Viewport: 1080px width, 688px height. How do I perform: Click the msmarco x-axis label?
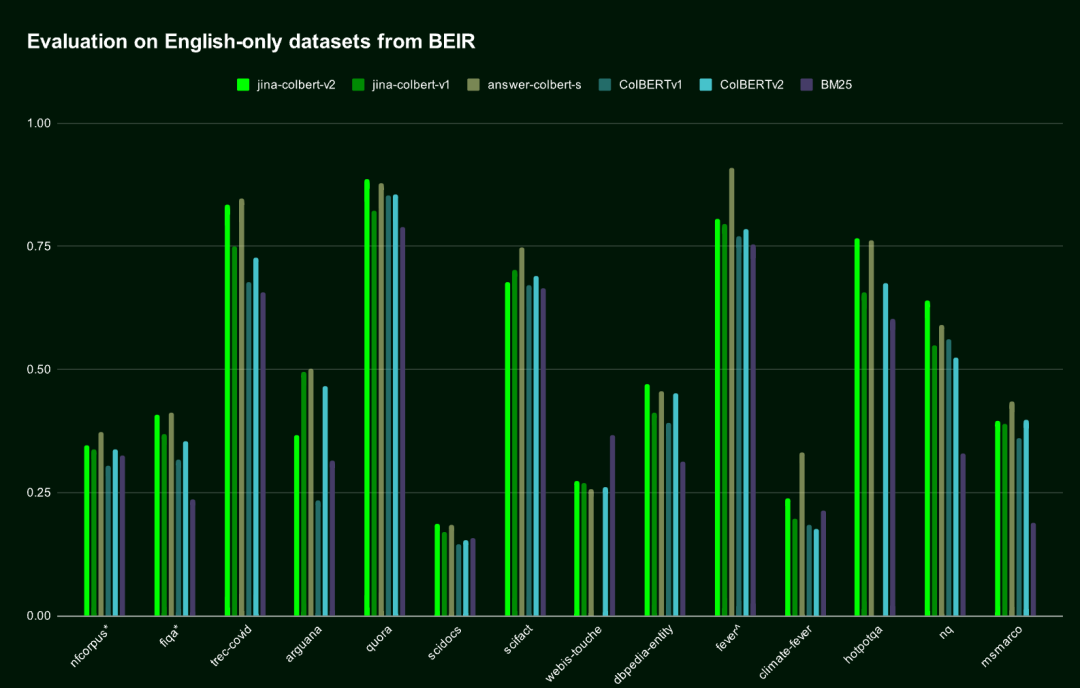[x=1004, y=642]
